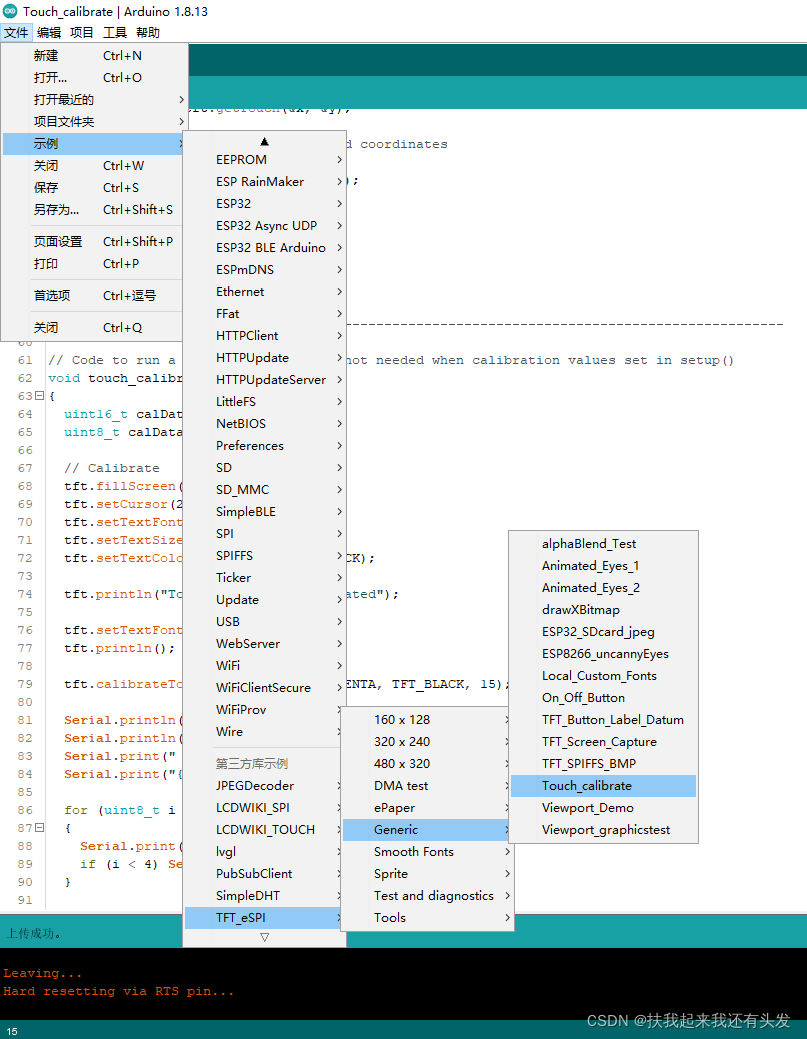
Task: Expand 项目文件夹 submenu
Action: 93,121
